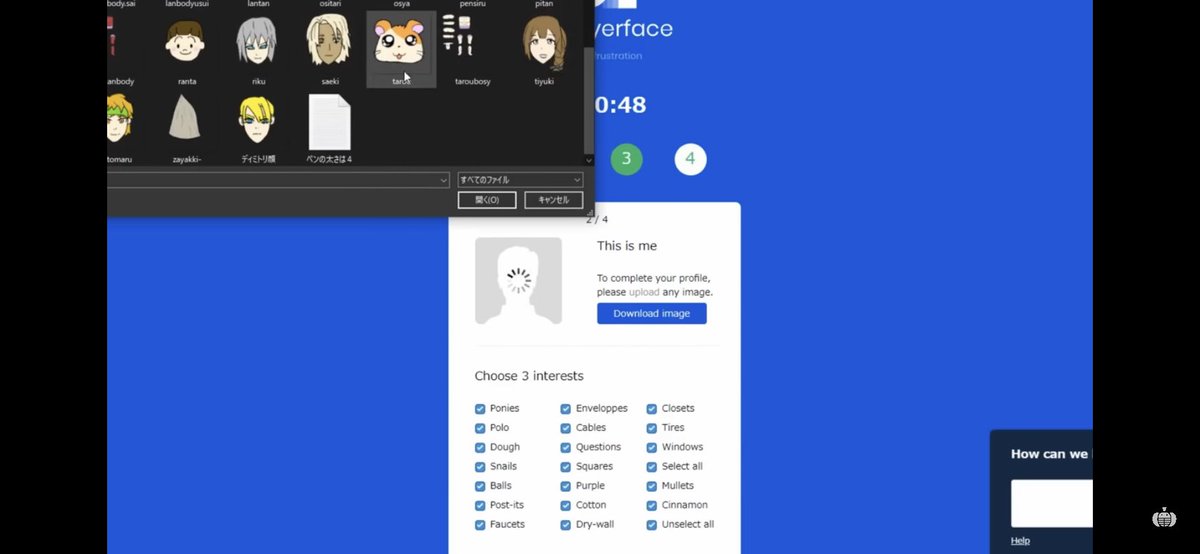Choose the zayakki- gray cone file
This screenshot has width=1200, height=554.
pos(186,124)
